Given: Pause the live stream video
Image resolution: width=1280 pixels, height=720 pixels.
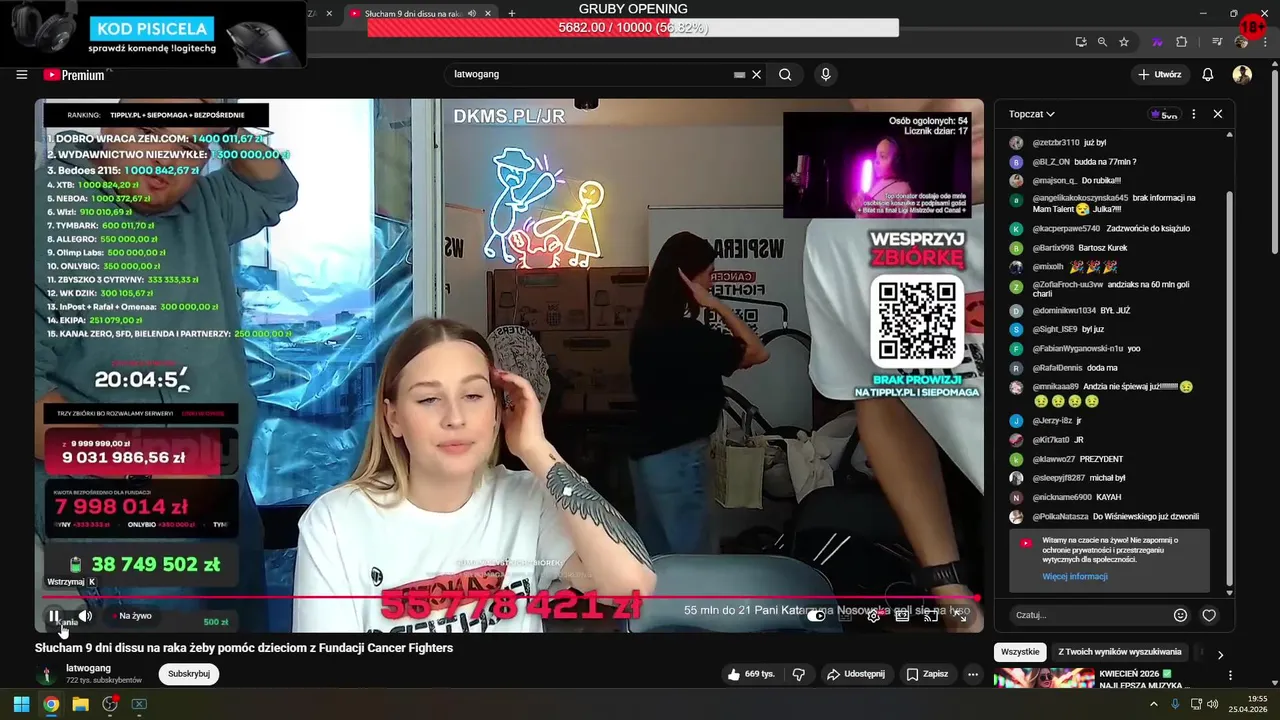Looking at the screenshot, I should point(55,616).
